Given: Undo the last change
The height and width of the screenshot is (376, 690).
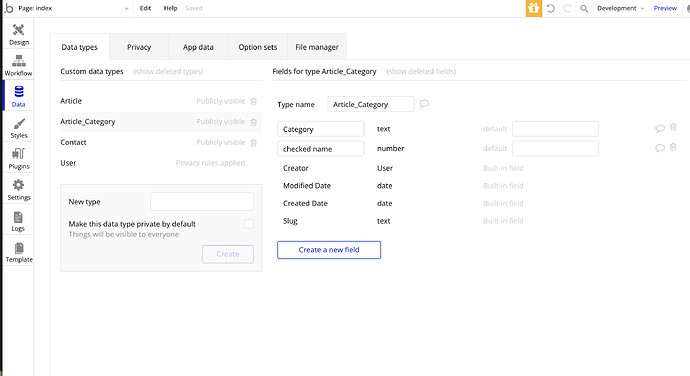Looking at the screenshot, I should click(551, 8).
